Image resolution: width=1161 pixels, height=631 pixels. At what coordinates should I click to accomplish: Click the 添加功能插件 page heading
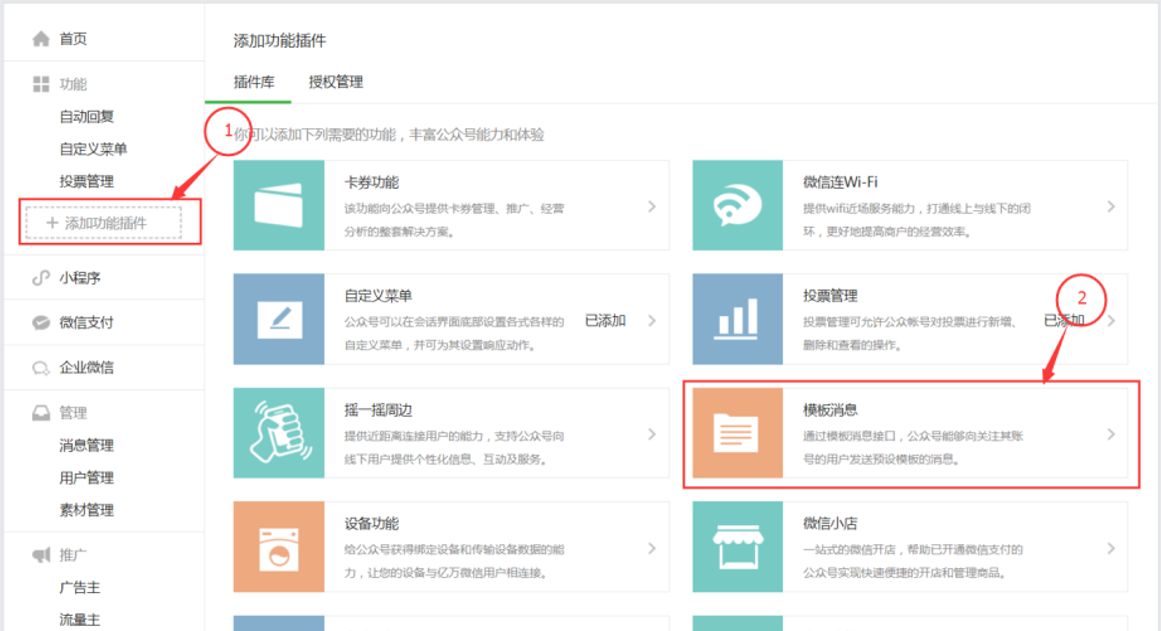point(280,41)
